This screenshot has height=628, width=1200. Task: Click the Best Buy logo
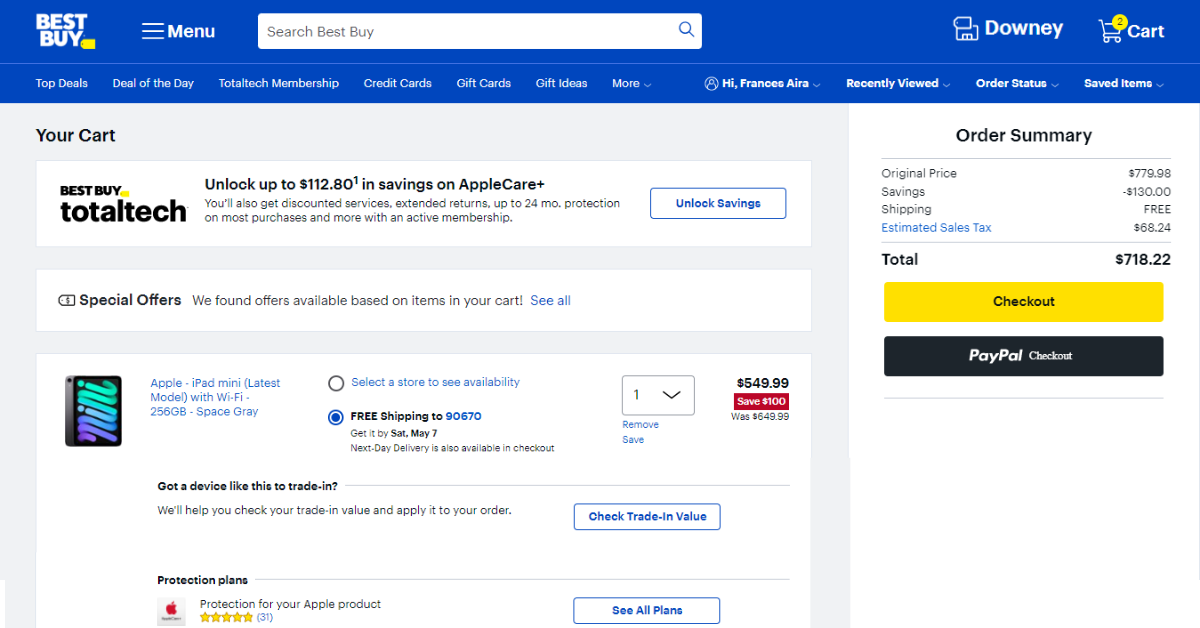[64, 31]
